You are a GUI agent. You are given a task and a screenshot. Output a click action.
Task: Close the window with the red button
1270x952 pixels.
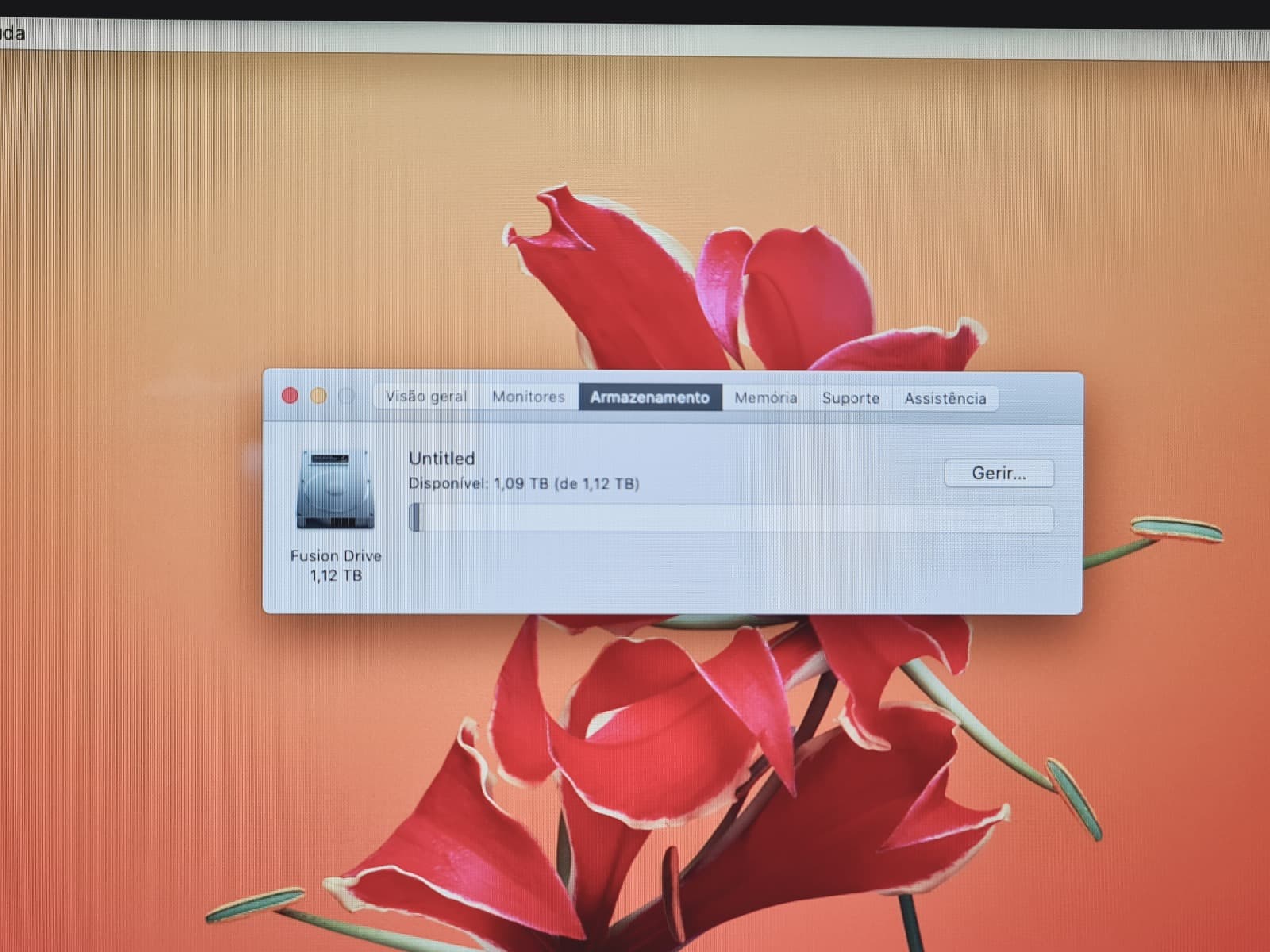click(x=290, y=396)
